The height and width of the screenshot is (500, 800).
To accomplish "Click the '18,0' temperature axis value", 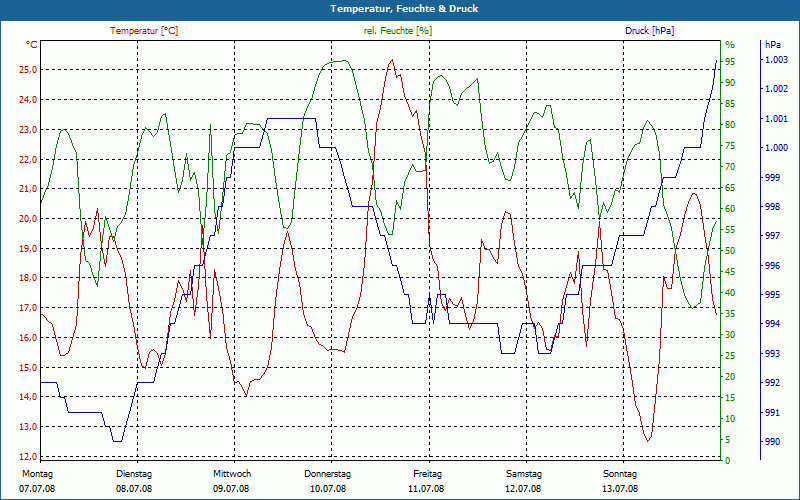I will (x=28, y=278).
